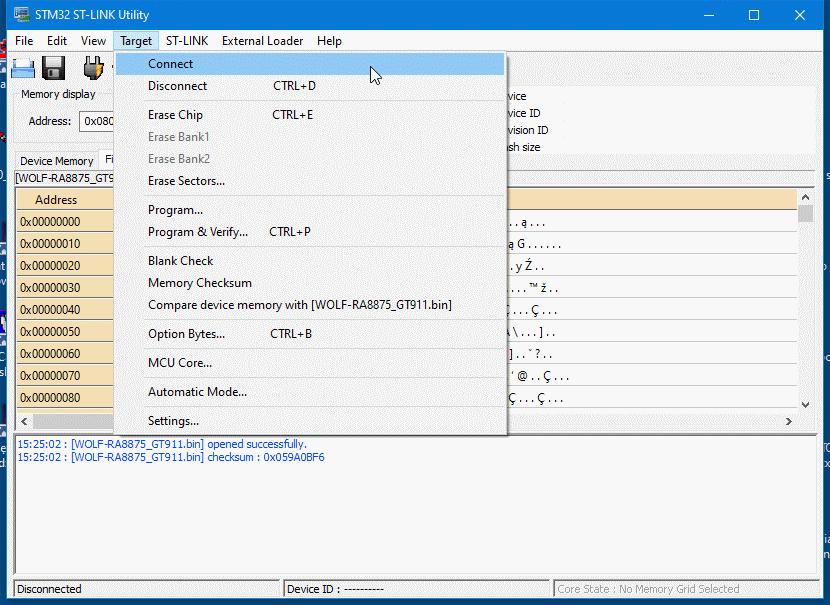The height and width of the screenshot is (605, 830).
Task: Select Memory Checksum menu item
Action: point(200,283)
